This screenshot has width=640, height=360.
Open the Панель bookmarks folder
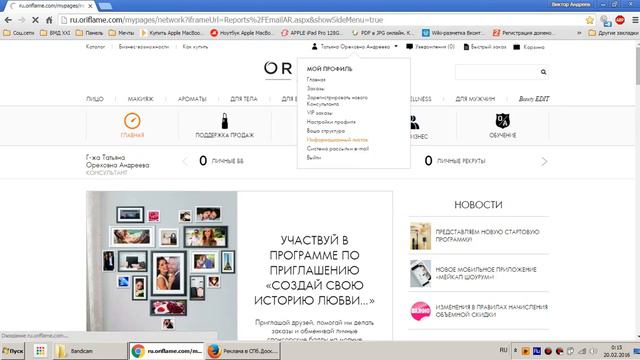coord(89,33)
